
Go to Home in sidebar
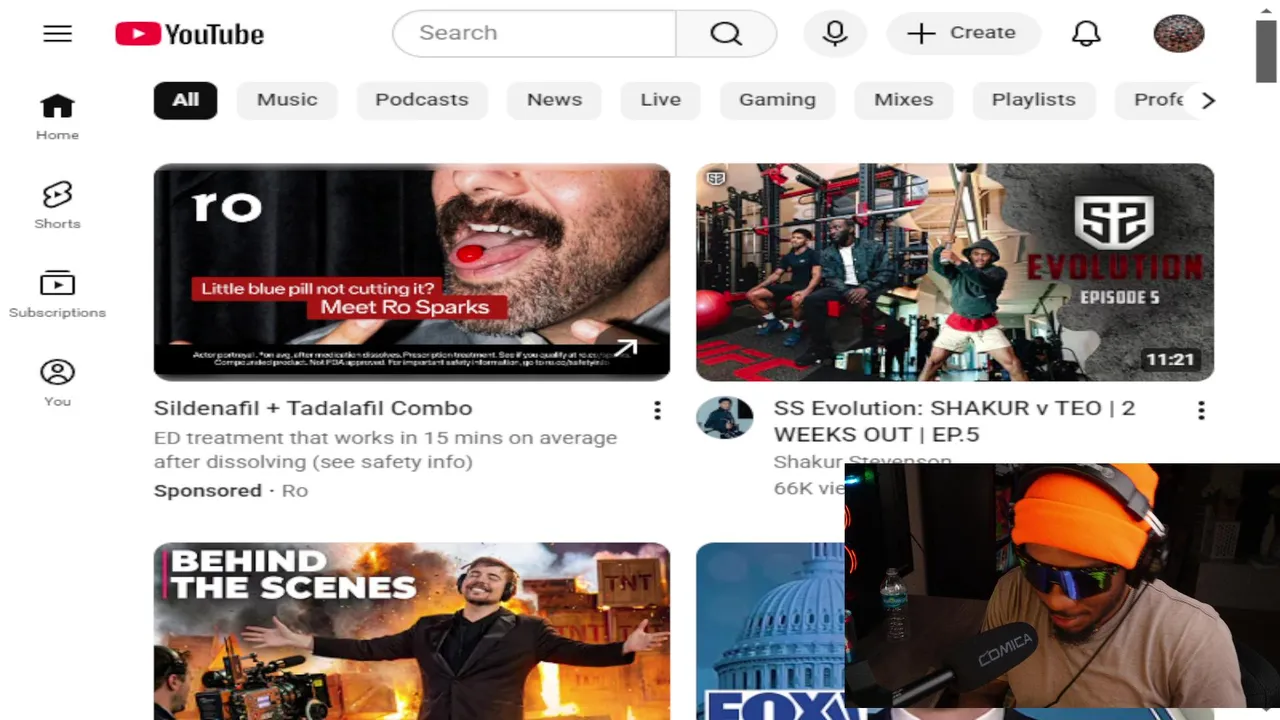(57, 117)
